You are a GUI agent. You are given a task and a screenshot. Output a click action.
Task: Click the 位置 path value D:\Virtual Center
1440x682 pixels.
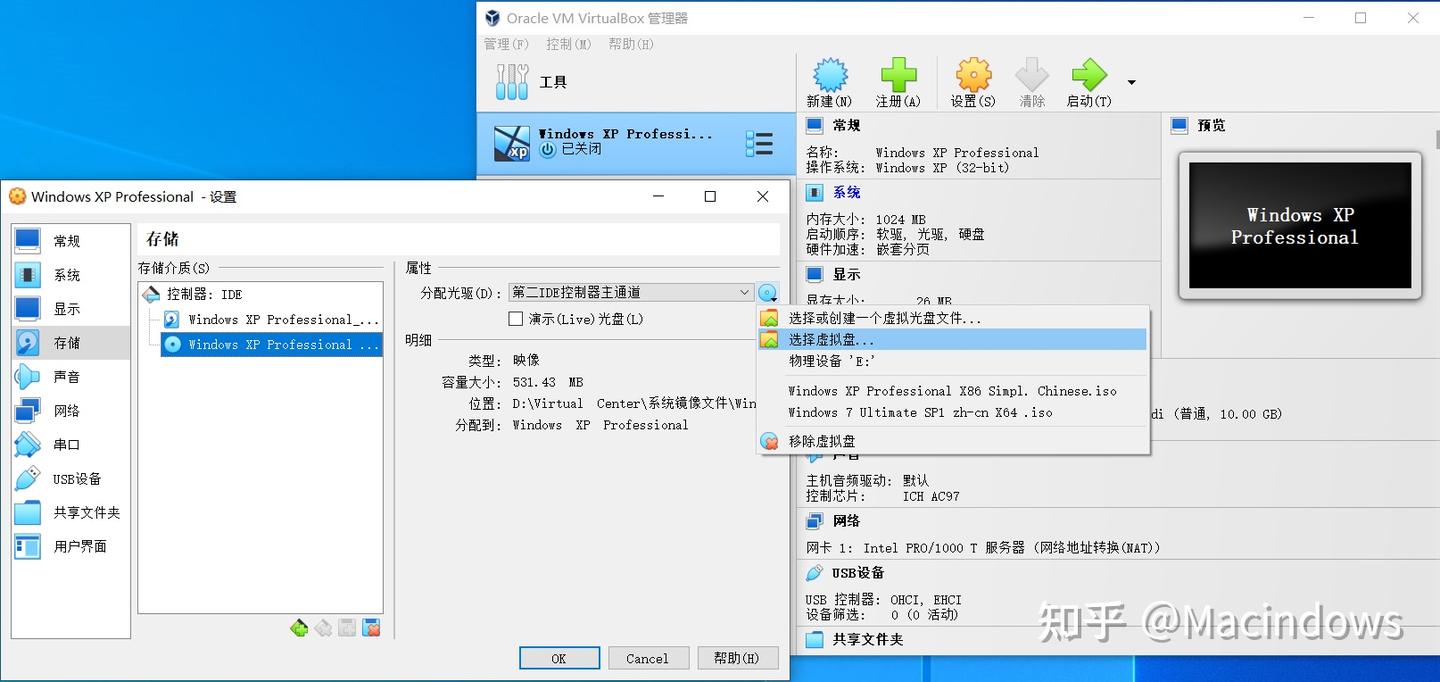tap(634, 404)
